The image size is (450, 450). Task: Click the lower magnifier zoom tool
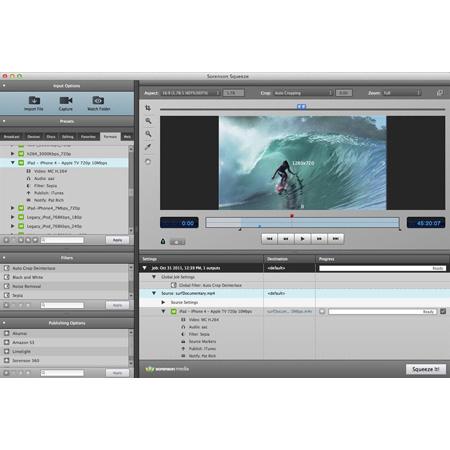point(148,134)
